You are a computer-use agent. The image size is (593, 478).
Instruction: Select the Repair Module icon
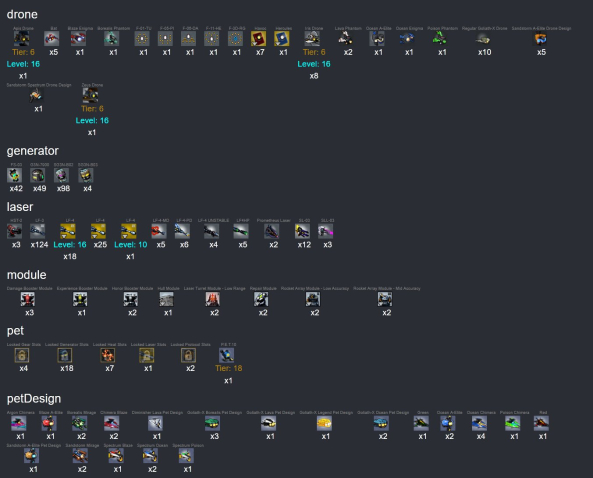(261, 299)
